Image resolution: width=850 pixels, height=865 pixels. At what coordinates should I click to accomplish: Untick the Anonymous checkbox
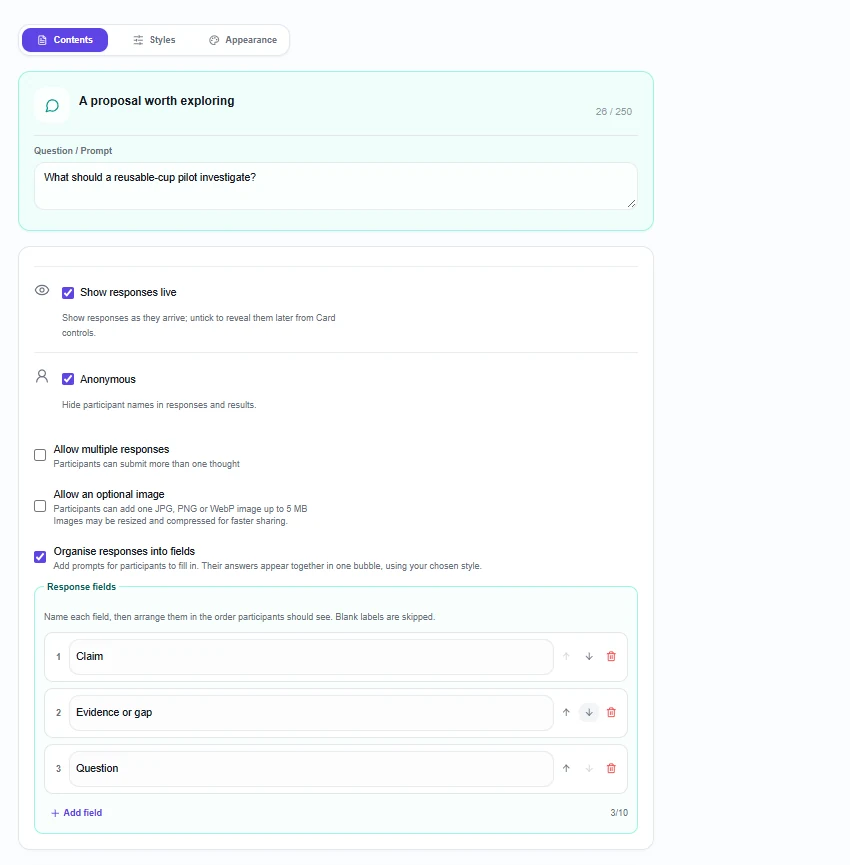[68, 379]
